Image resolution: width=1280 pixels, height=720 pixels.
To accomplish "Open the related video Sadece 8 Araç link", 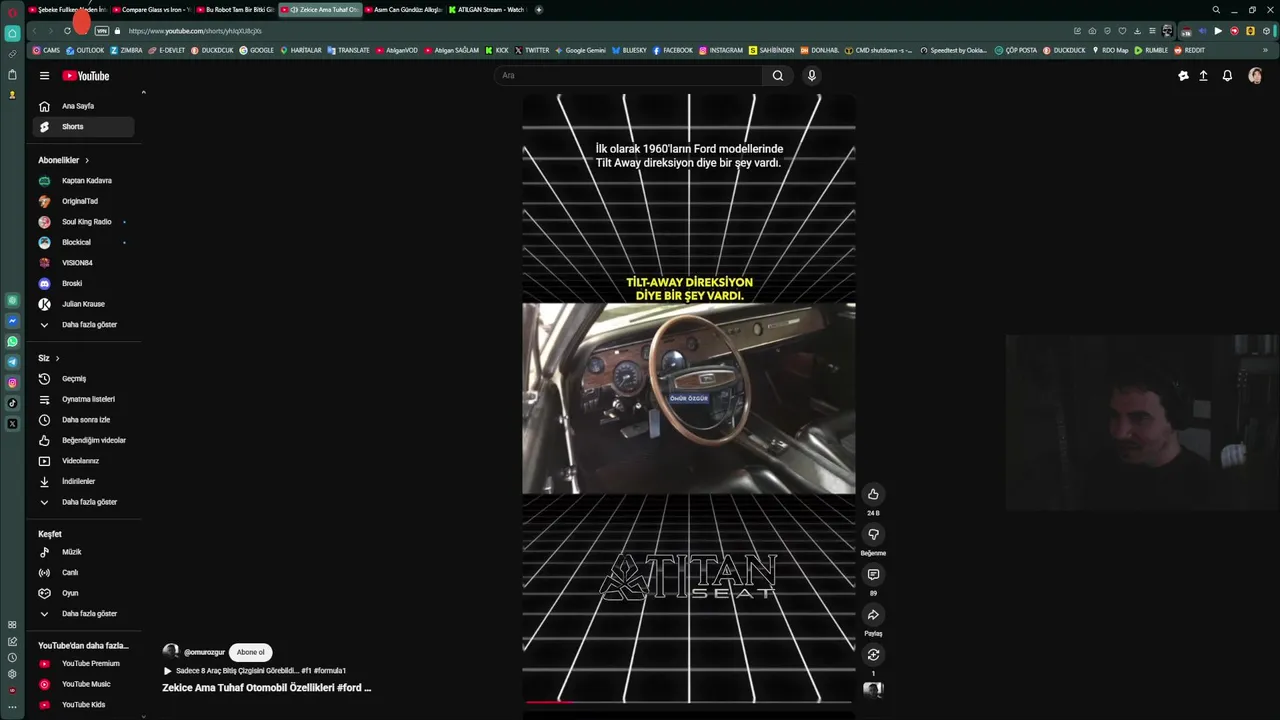I will coord(255,671).
